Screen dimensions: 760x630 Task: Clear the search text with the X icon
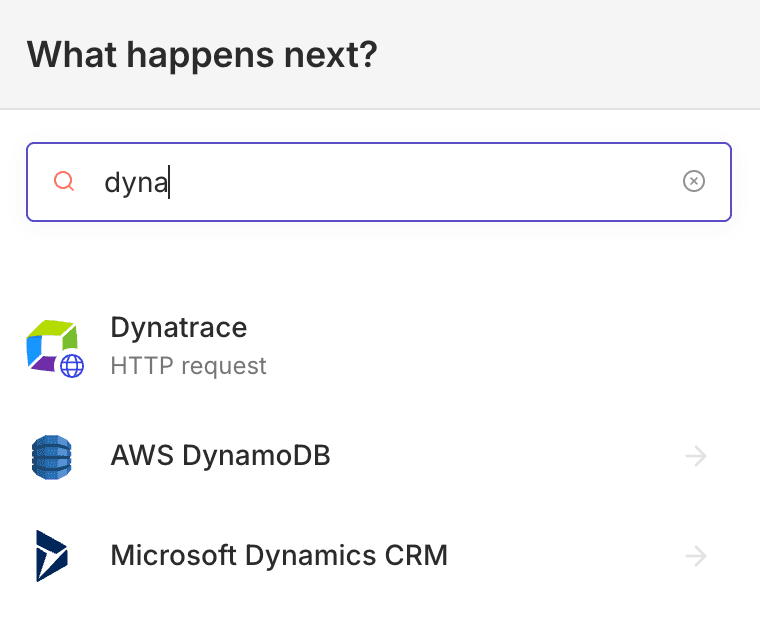693,181
